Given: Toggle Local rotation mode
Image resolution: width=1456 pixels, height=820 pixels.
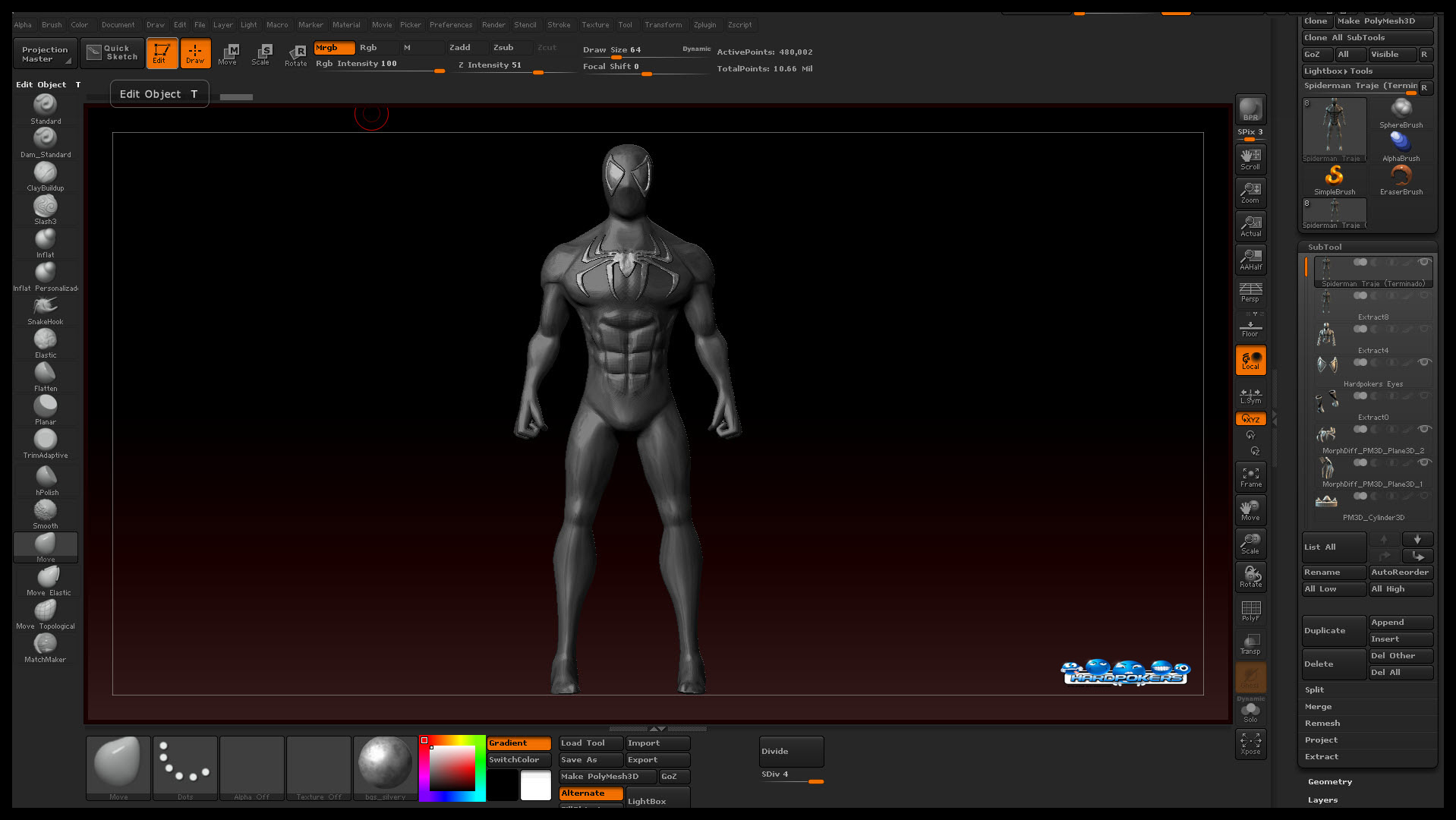Looking at the screenshot, I should tap(1250, 360).
